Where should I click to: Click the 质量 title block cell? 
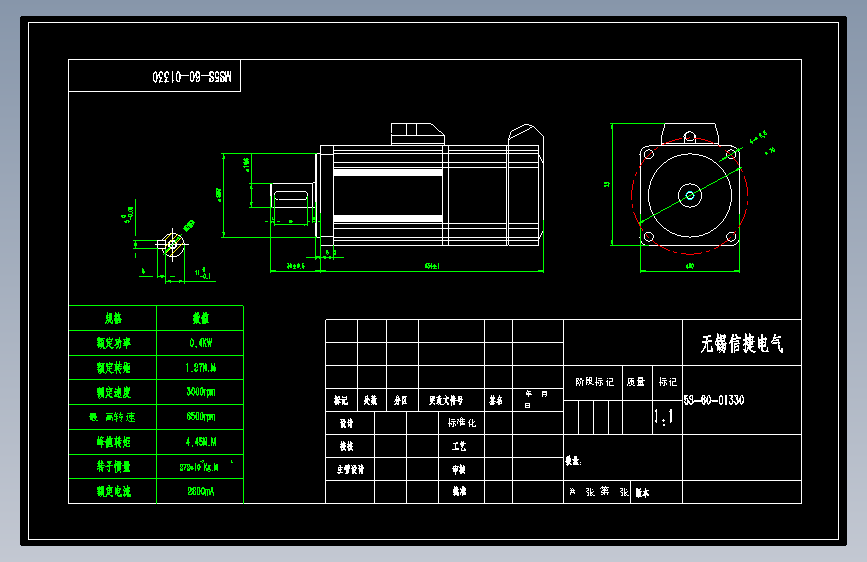[x=636, y=382]
